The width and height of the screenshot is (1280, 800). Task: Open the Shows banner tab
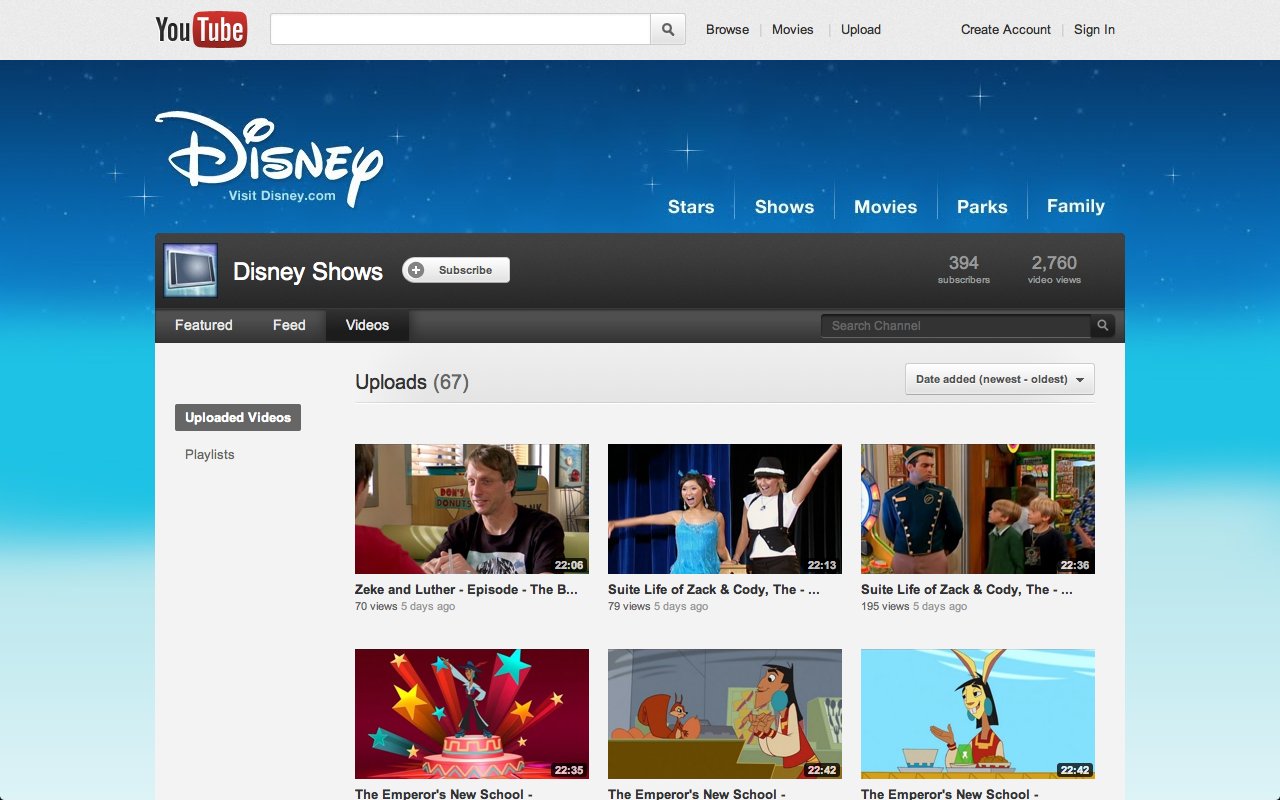[784, 207]
